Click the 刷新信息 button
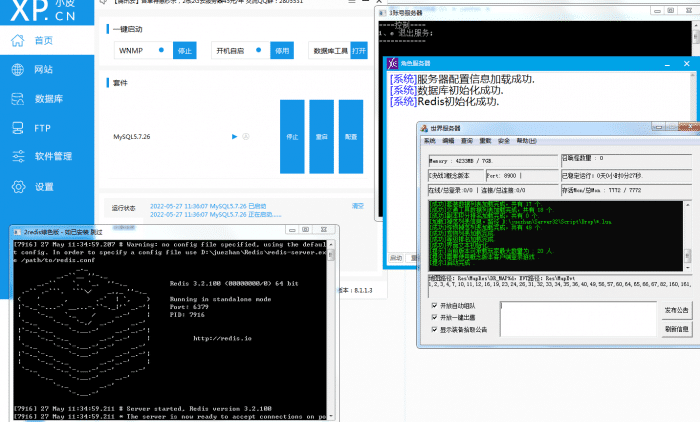This screenshot has width=700, height=422. pyautogui.click(x=677, y=329)
